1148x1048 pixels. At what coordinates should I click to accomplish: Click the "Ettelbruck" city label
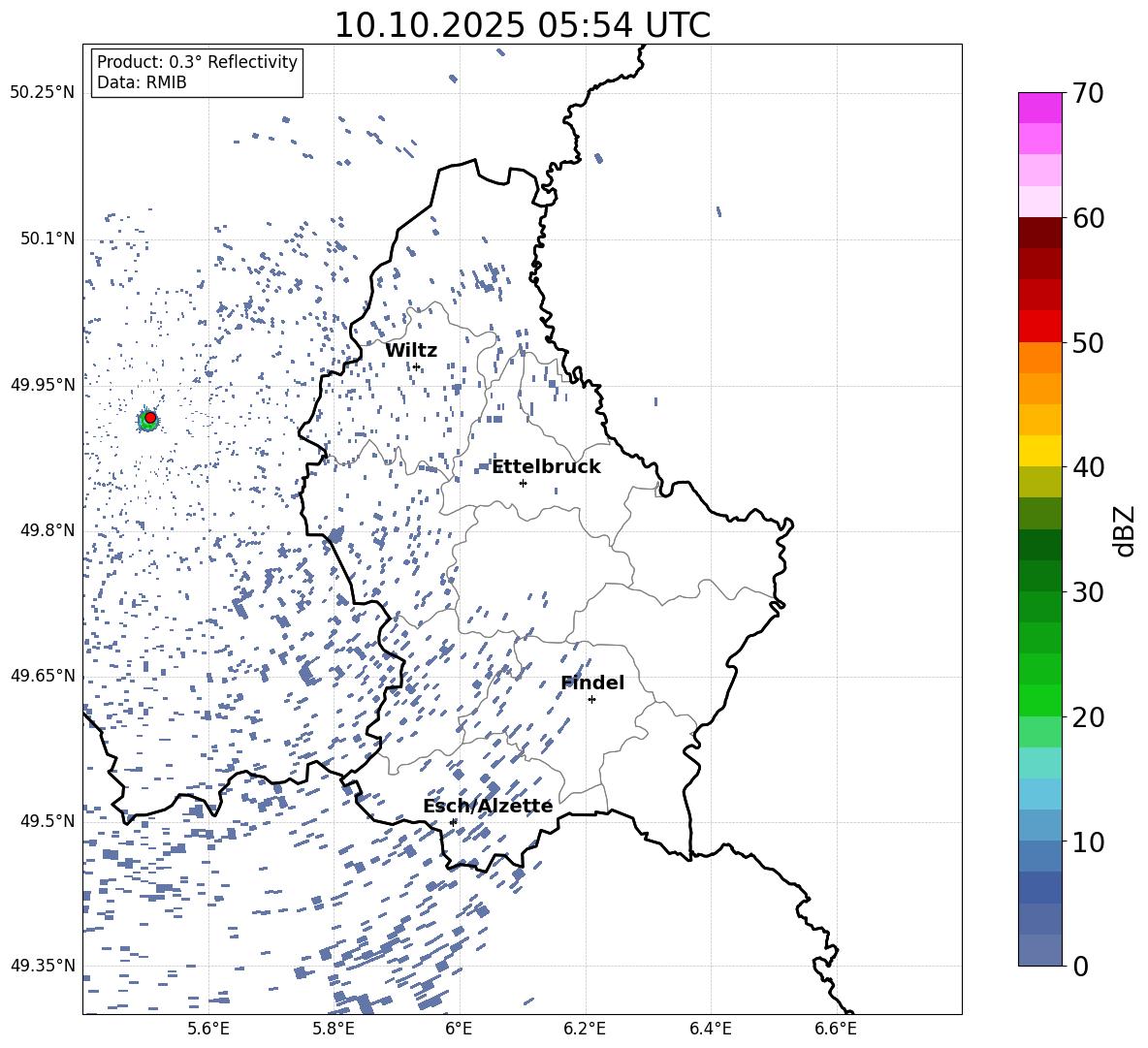click(546, 467)
